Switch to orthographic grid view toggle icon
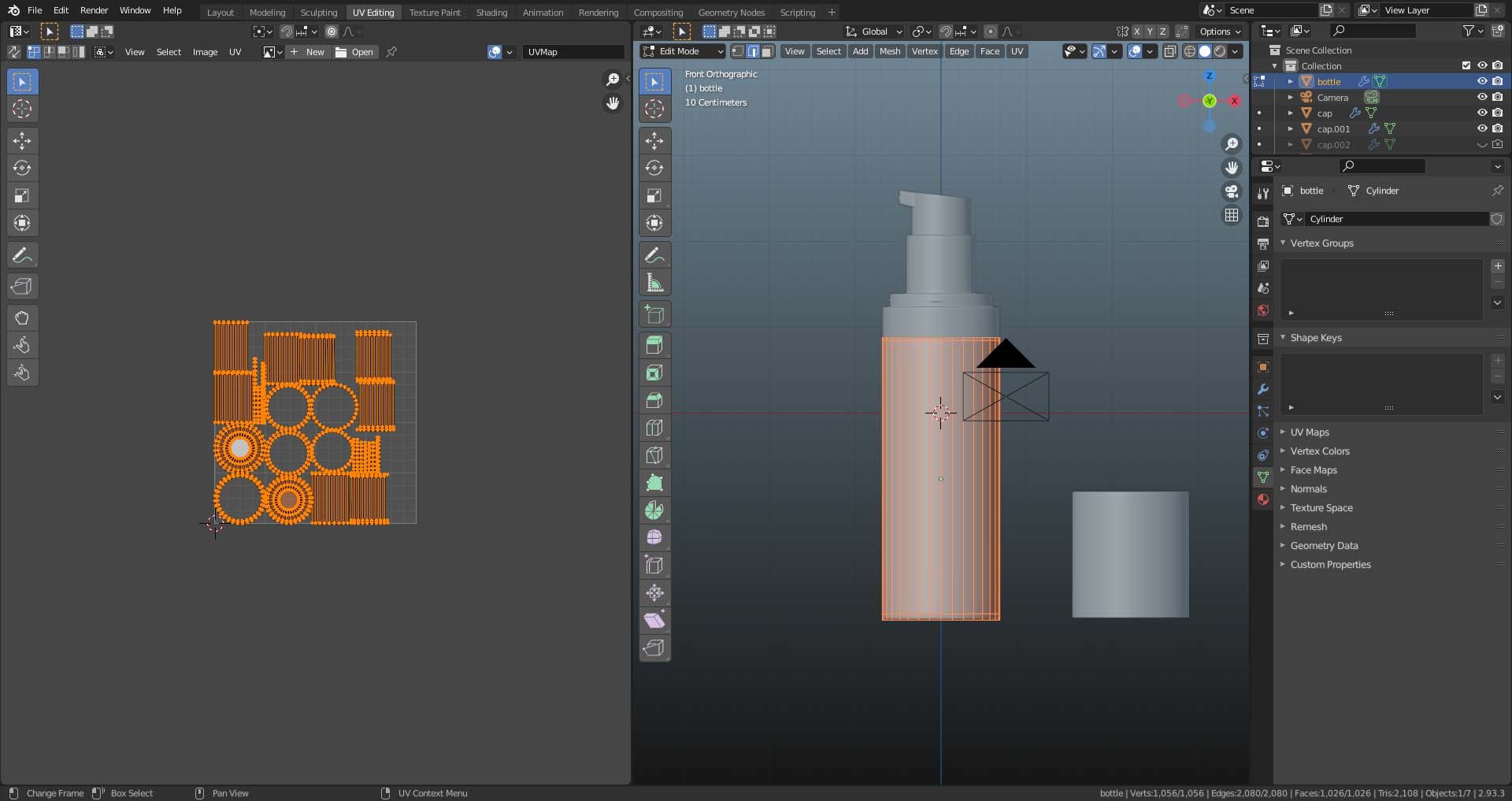This screenshot has width=1512, height=801. (1232, 215)
